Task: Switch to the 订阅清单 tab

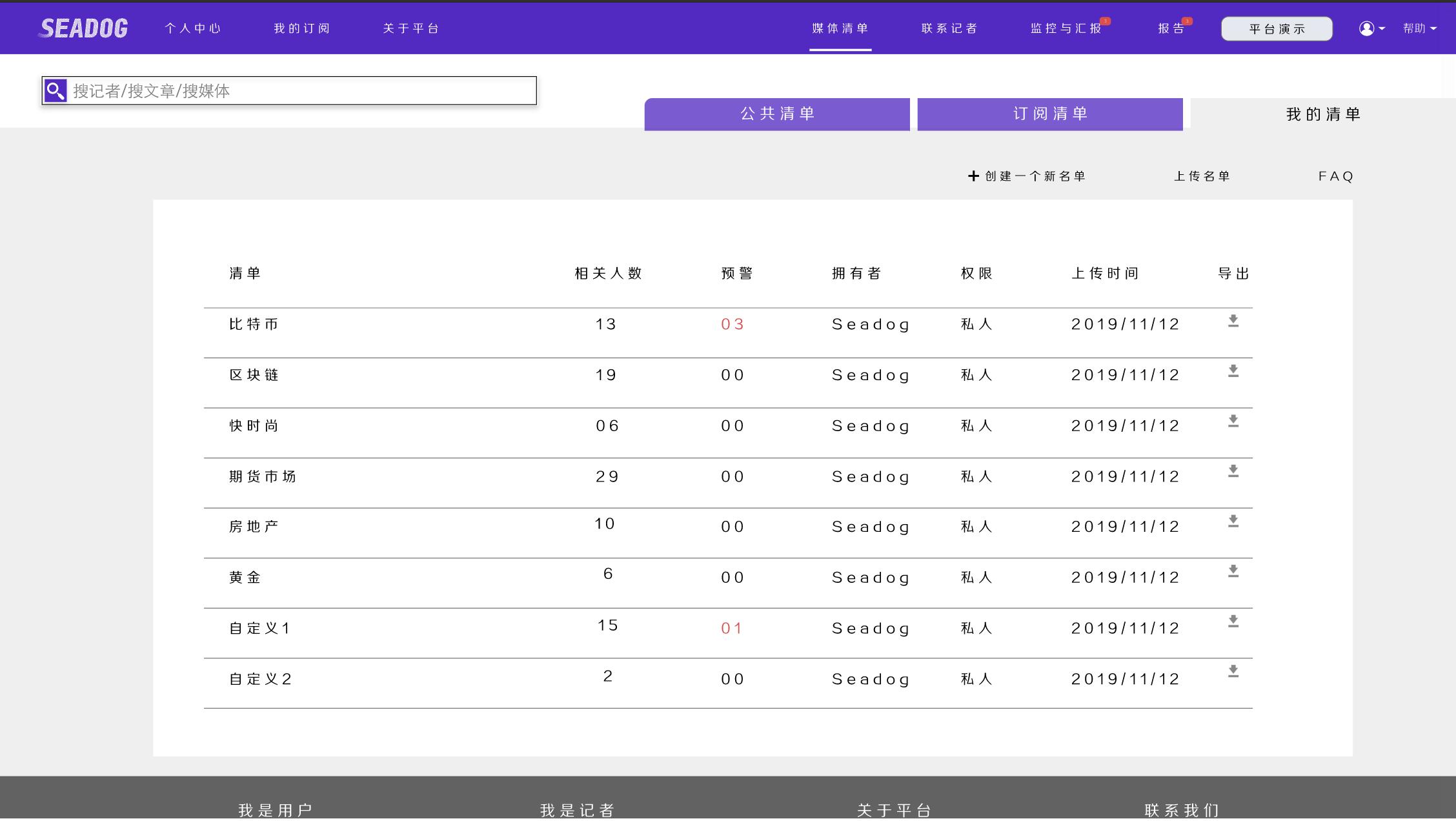Action: pyautogui.click(x=1050, y=114)
